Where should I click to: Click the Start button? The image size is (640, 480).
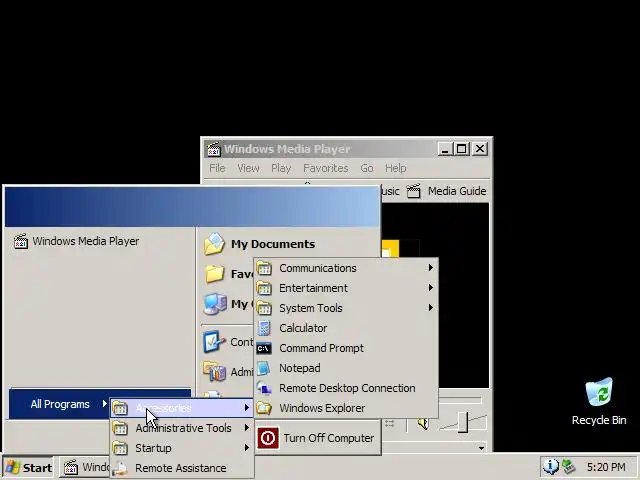coord(28,467)
